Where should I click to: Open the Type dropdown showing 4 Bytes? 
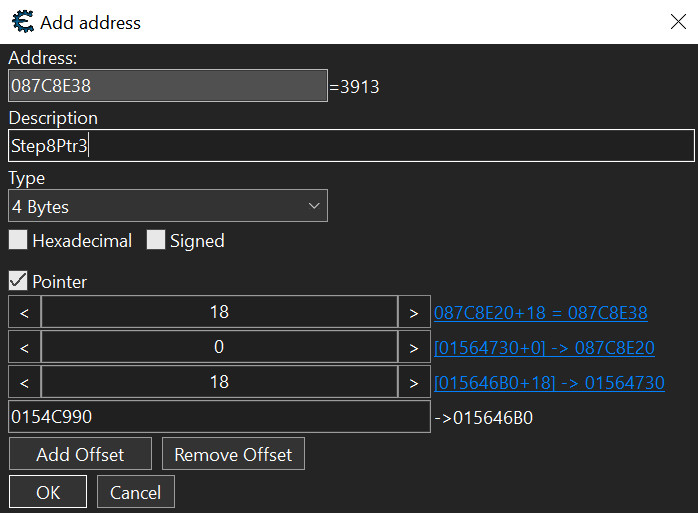168,207
